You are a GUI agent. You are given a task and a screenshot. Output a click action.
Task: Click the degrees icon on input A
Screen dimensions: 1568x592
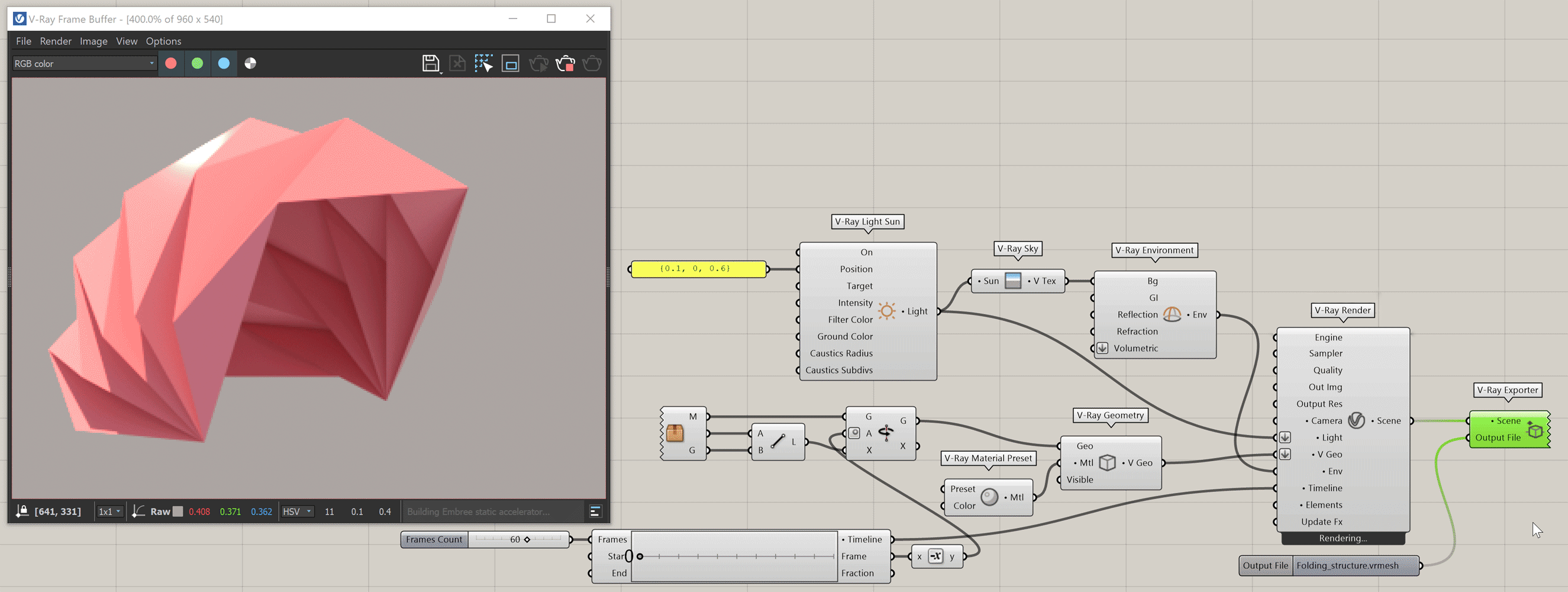854,433
